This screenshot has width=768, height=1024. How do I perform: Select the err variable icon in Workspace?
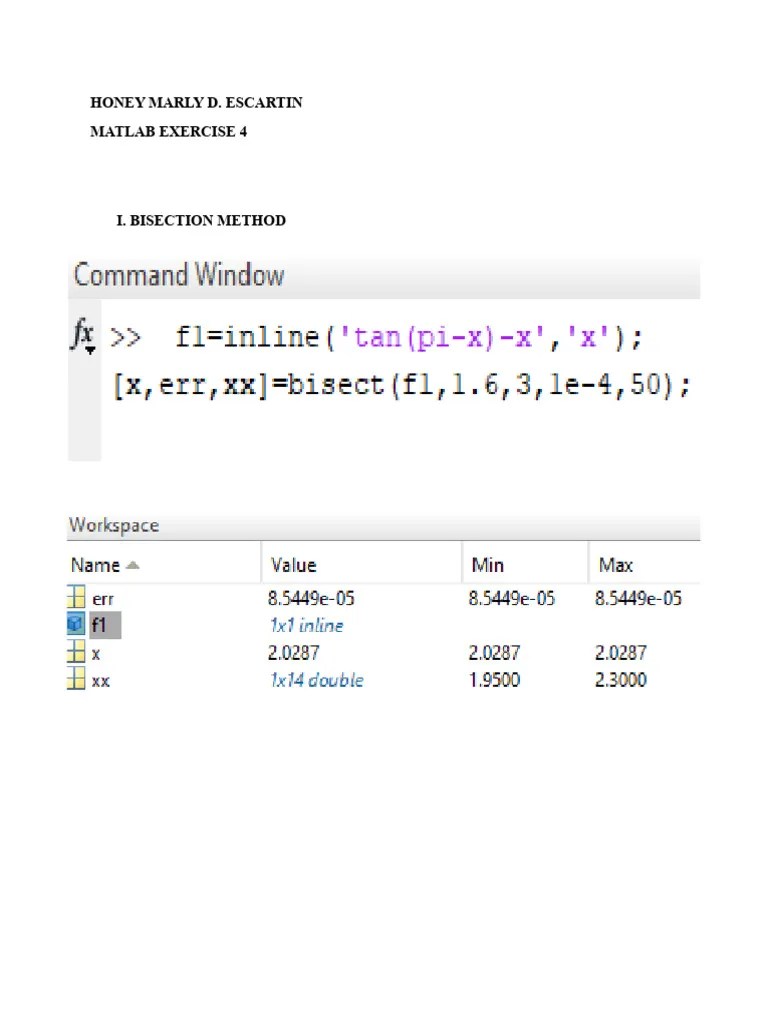pos(76,597)
